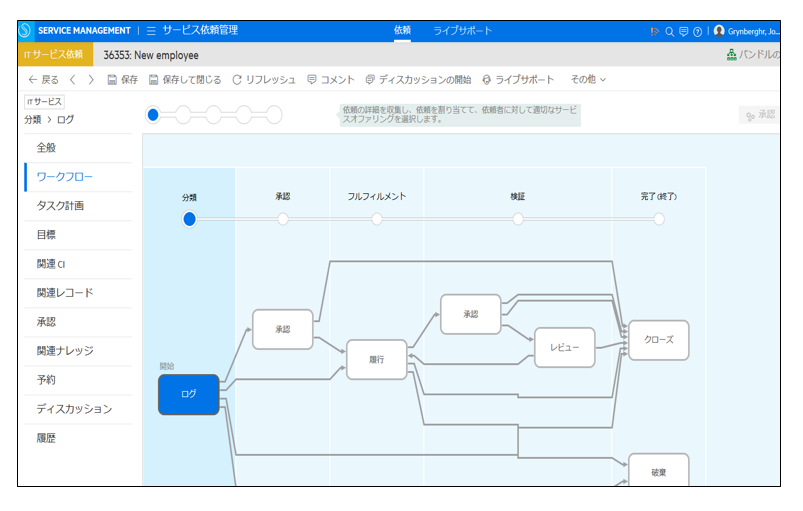The width and height of the screenshot is (803, 511).
Task: Open the hamburger navigation menu
Action: point(151,31)
